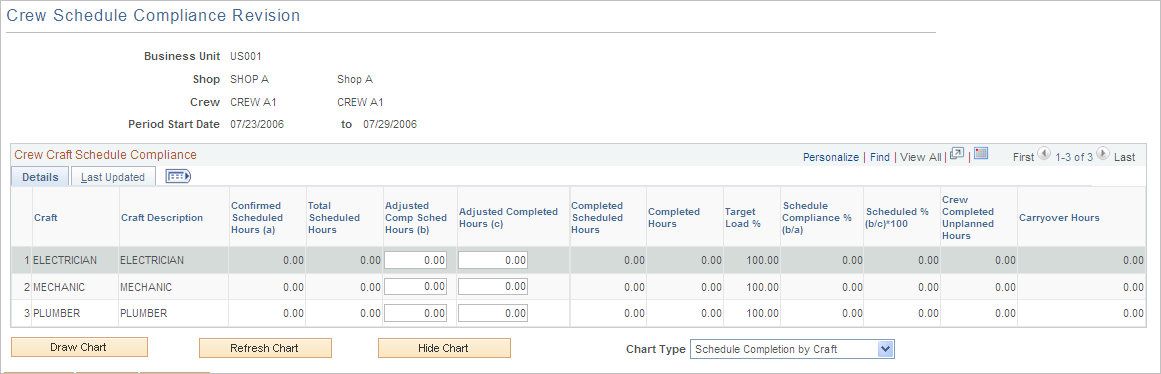Image resolution: width=1161 pixels, height=374 pixels.
Task: Edit Adjusted Completed Hours for MECHANIC
Action: click(493, 287)
